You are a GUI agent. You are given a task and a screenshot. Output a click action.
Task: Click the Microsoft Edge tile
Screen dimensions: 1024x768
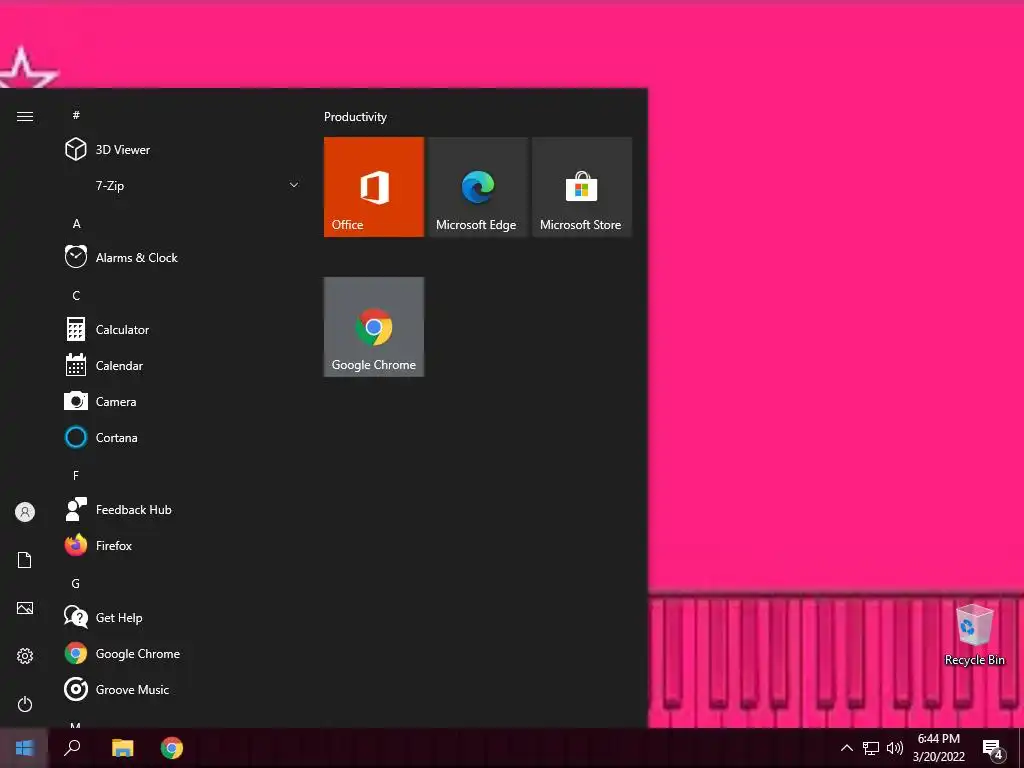[477, 187]
